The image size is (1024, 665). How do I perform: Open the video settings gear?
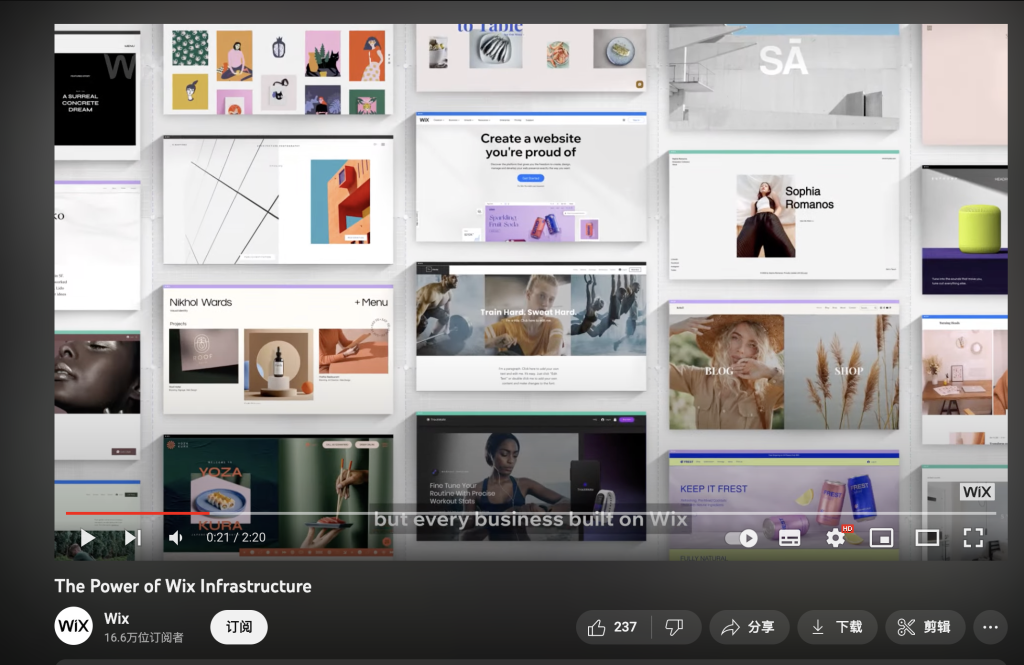point(835,538)
